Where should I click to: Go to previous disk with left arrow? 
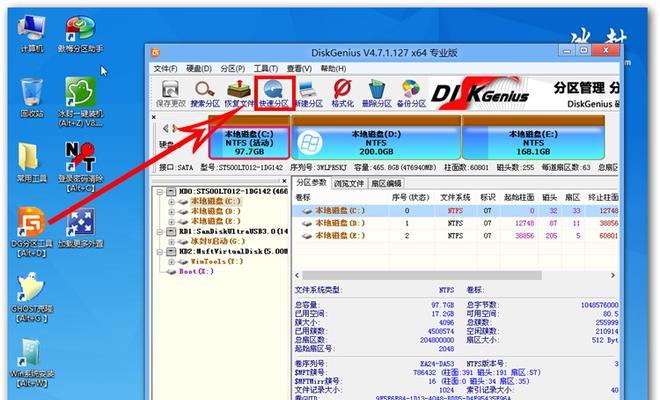coord(165,128)
